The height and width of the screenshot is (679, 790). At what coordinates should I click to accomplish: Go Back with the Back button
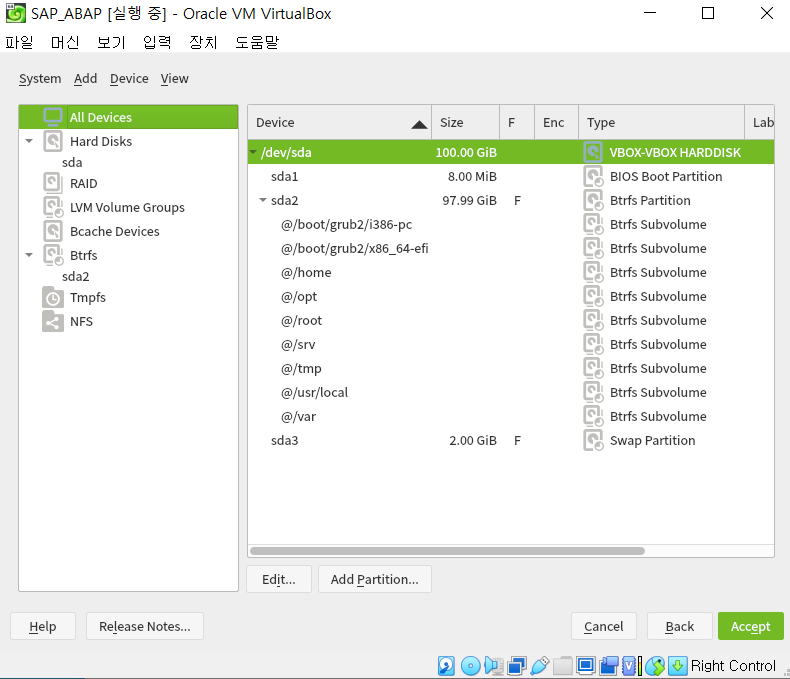680,626
